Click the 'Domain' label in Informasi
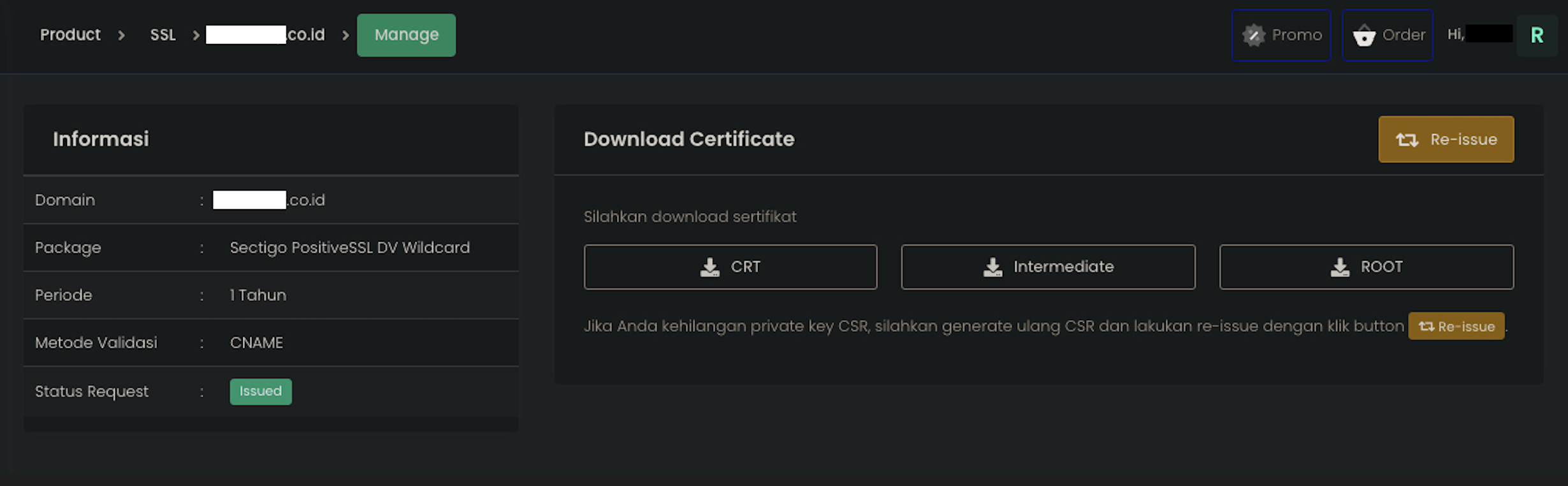 65,200
